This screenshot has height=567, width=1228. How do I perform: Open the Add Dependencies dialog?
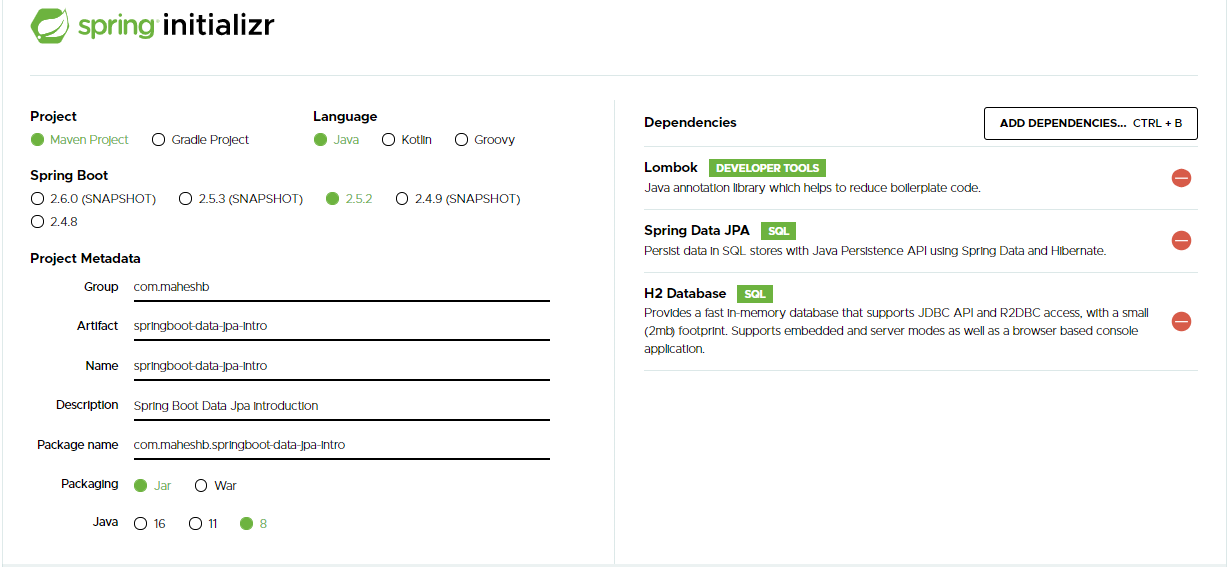click(x=1091, y=123)
